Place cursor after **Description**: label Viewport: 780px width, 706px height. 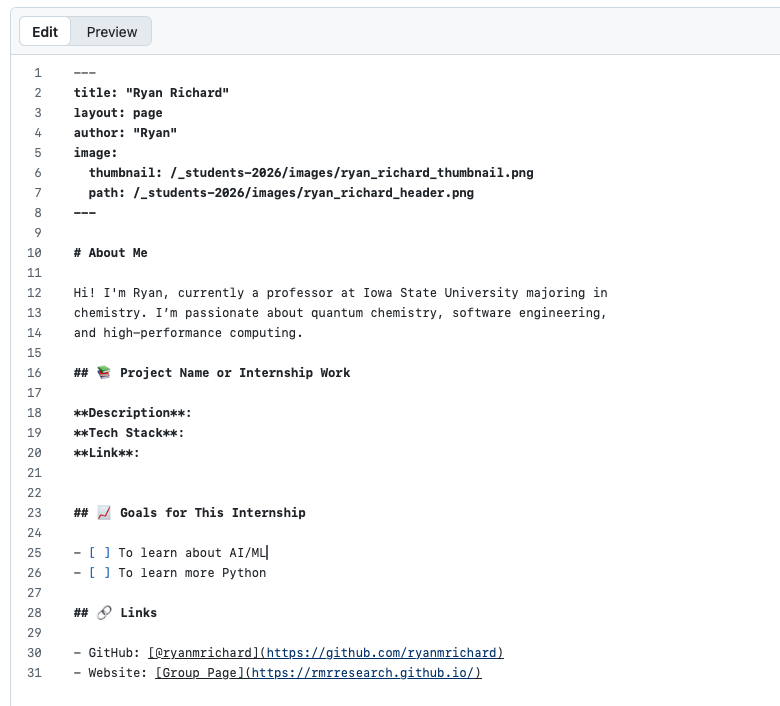tap(193, 413)
